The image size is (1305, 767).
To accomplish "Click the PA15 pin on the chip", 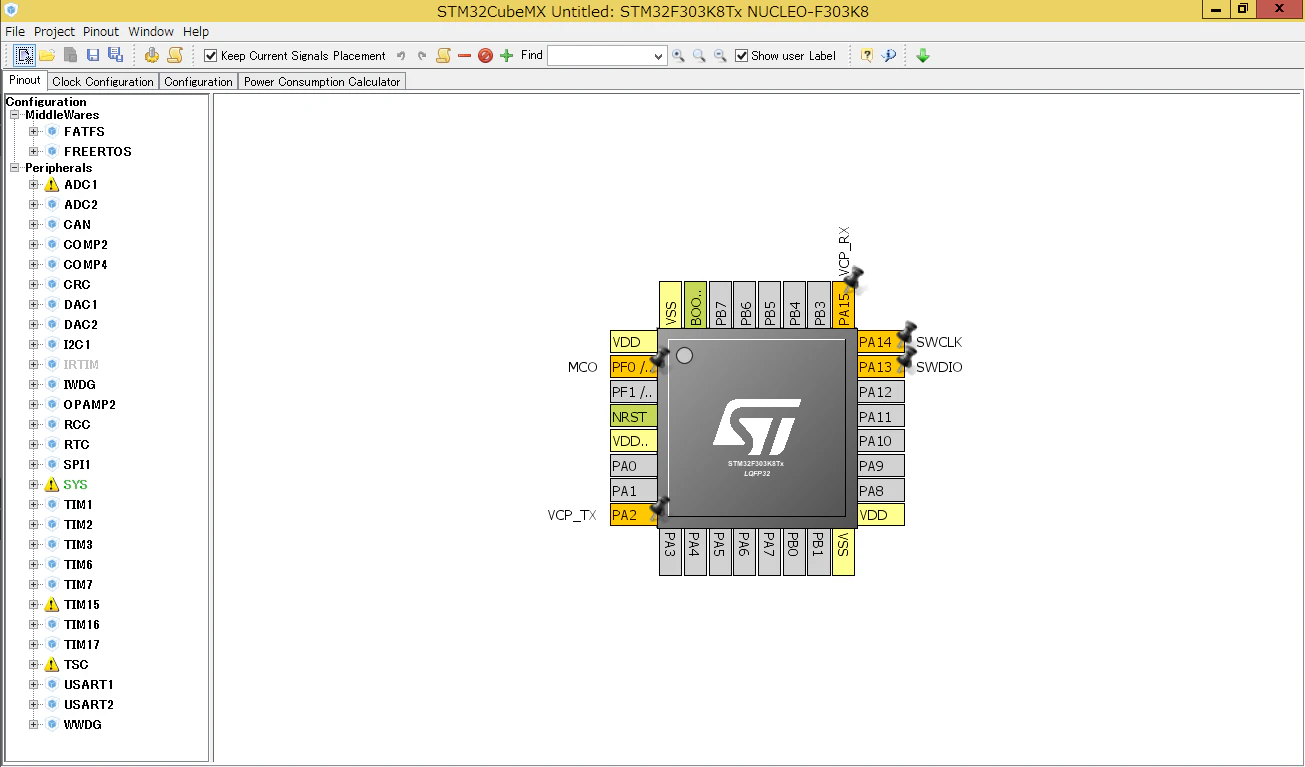I will (x=844, y=304).
